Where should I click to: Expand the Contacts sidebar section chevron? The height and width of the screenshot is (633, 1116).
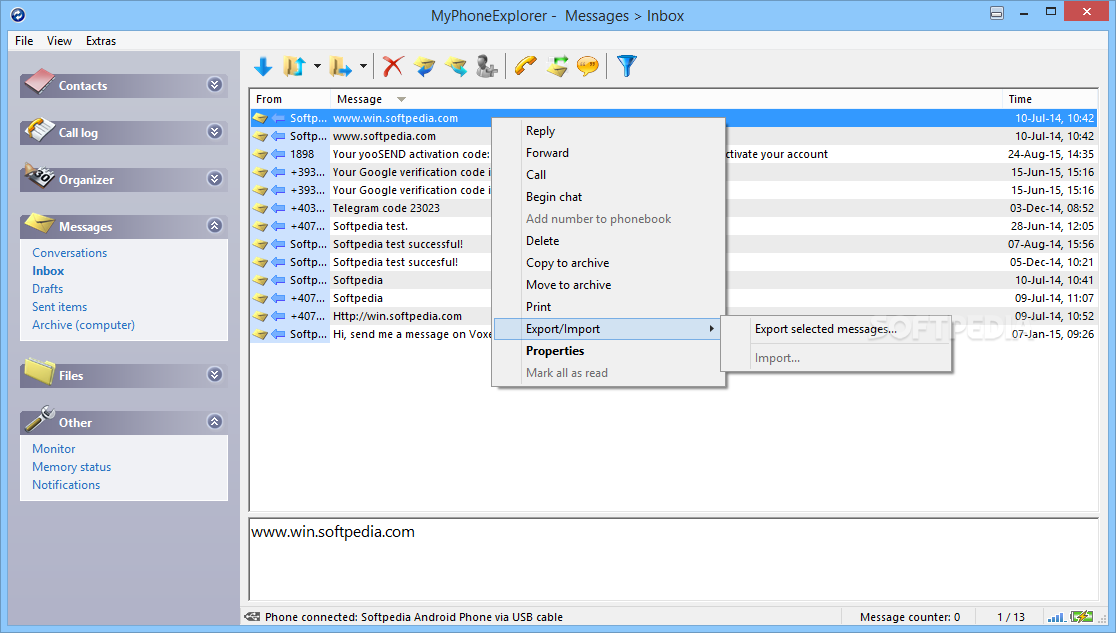click(x=215, y=85)
